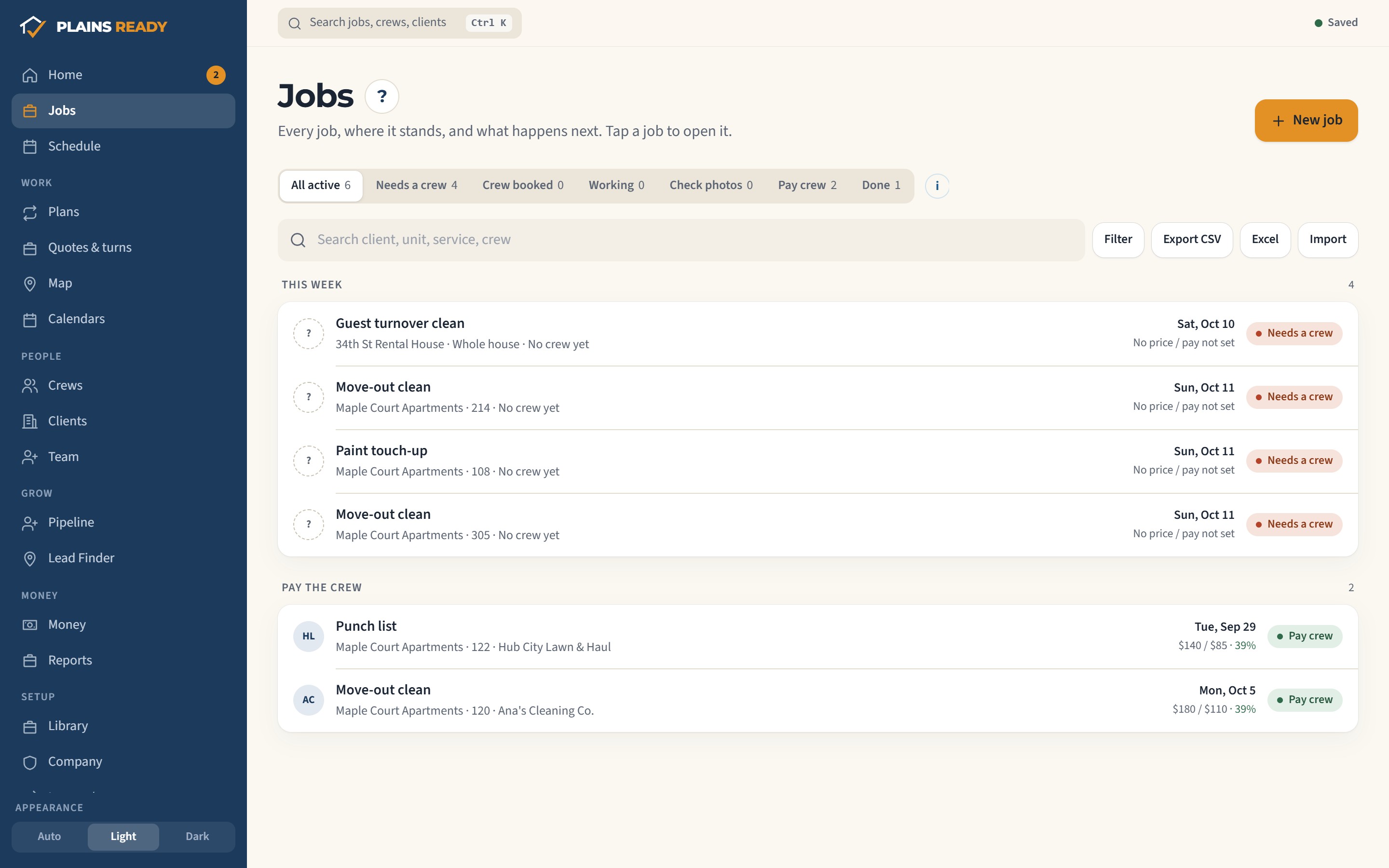Click the info icon beside status tabs
This screenshot has height=868, width=1389.
[937, 186]
